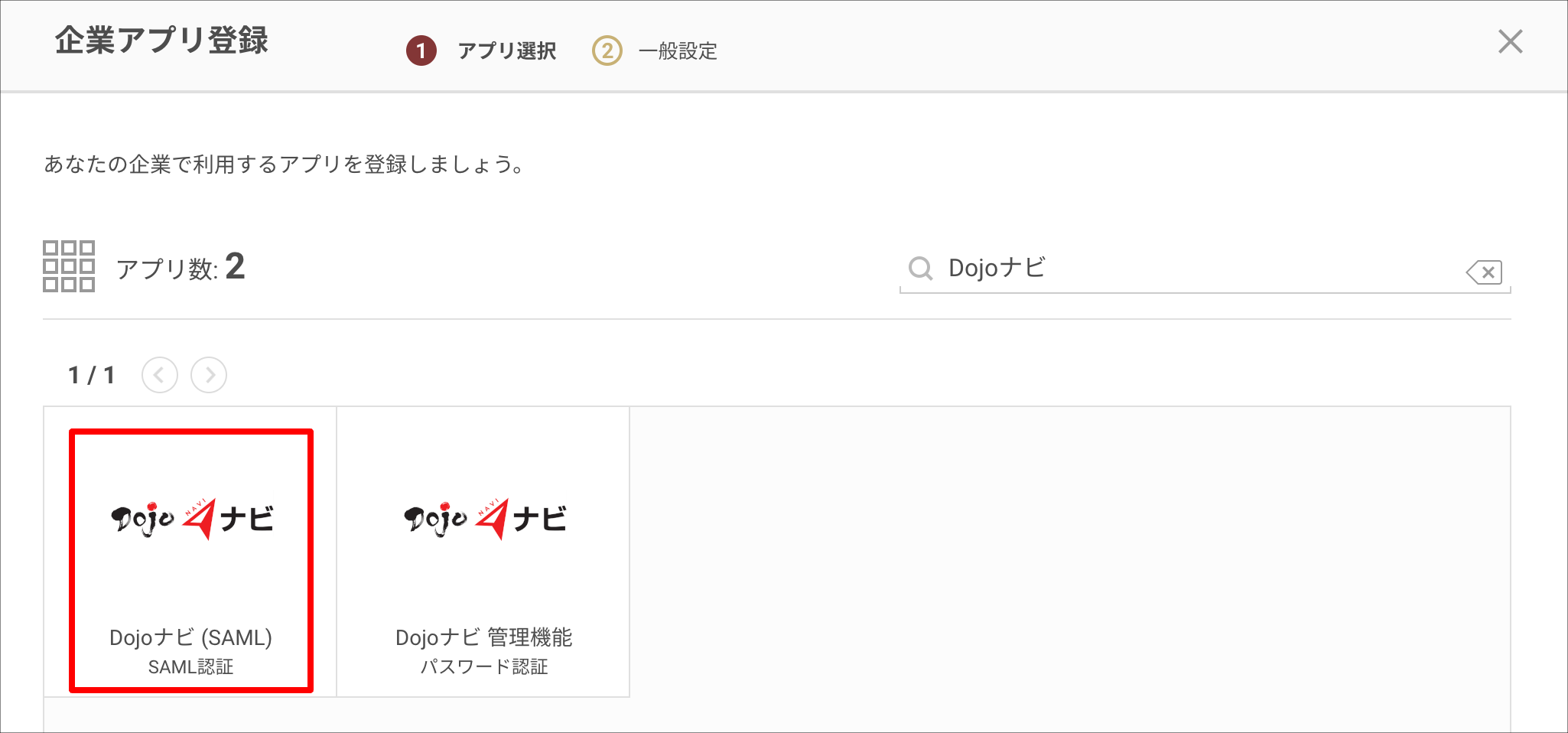This screenshot has height=733, width=1568.
Task: Clear the search field with backspace icon
Action: [x=1484, y=272]
